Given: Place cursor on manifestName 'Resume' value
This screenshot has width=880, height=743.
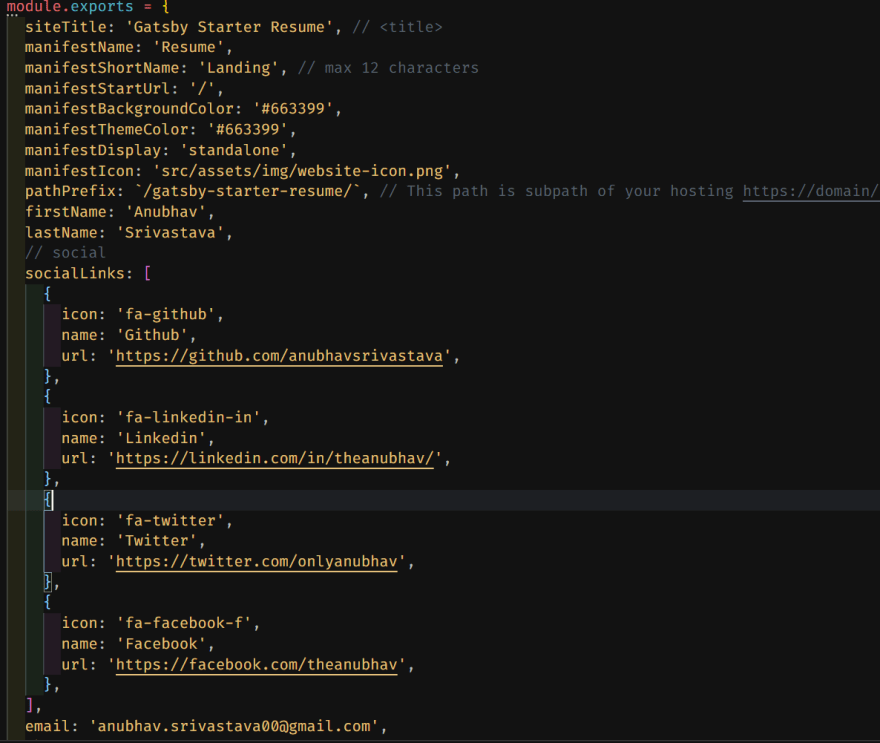Looking at the screenshot, I should point(188,47).
